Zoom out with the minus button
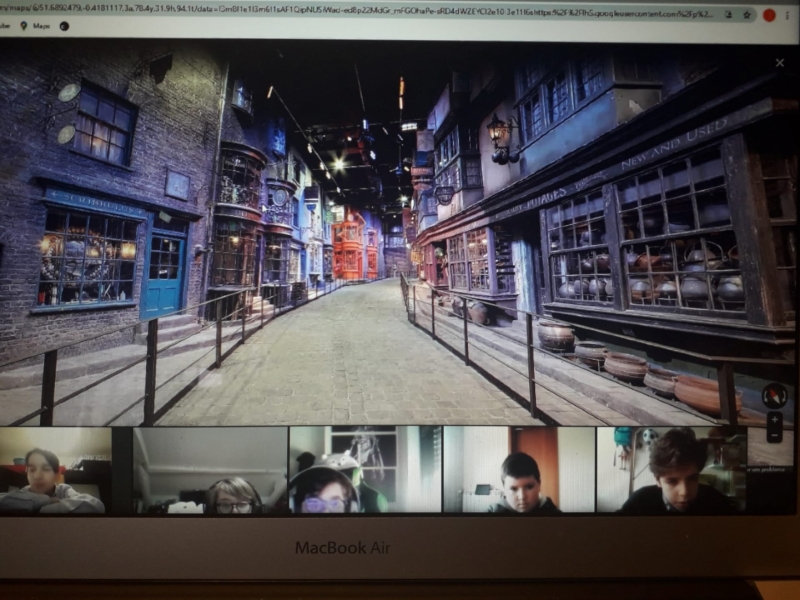This screenshot has width=800, height=600. pyautogui.click(x=774, y=435)
